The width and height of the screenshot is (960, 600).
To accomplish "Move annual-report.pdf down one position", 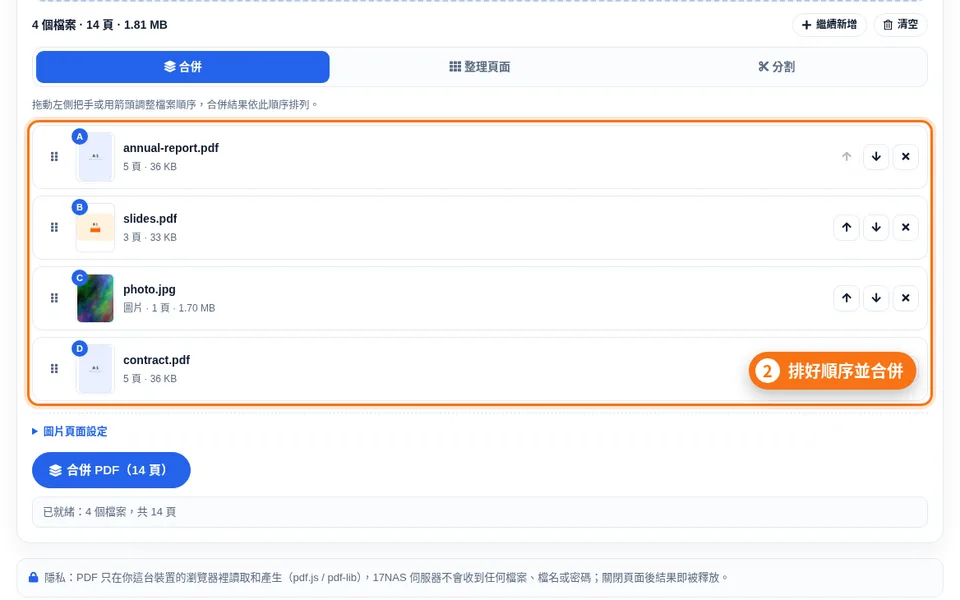I will (876, 157).
